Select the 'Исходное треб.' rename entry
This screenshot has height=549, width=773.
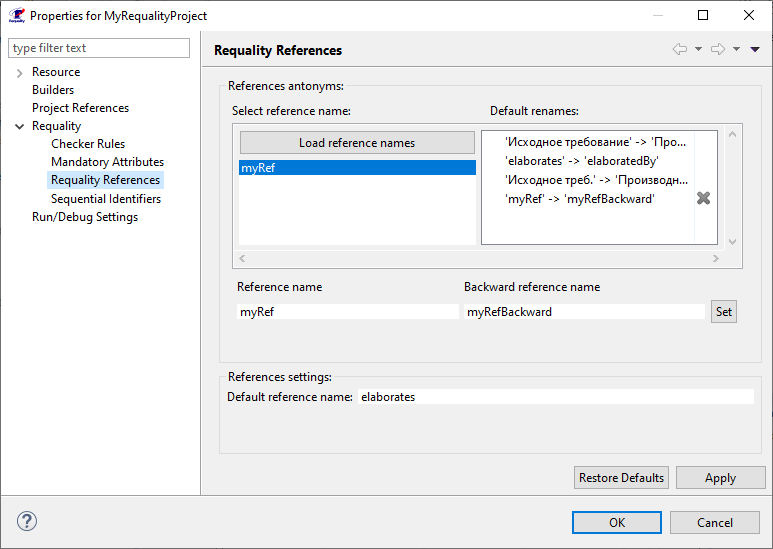(597, 180)
